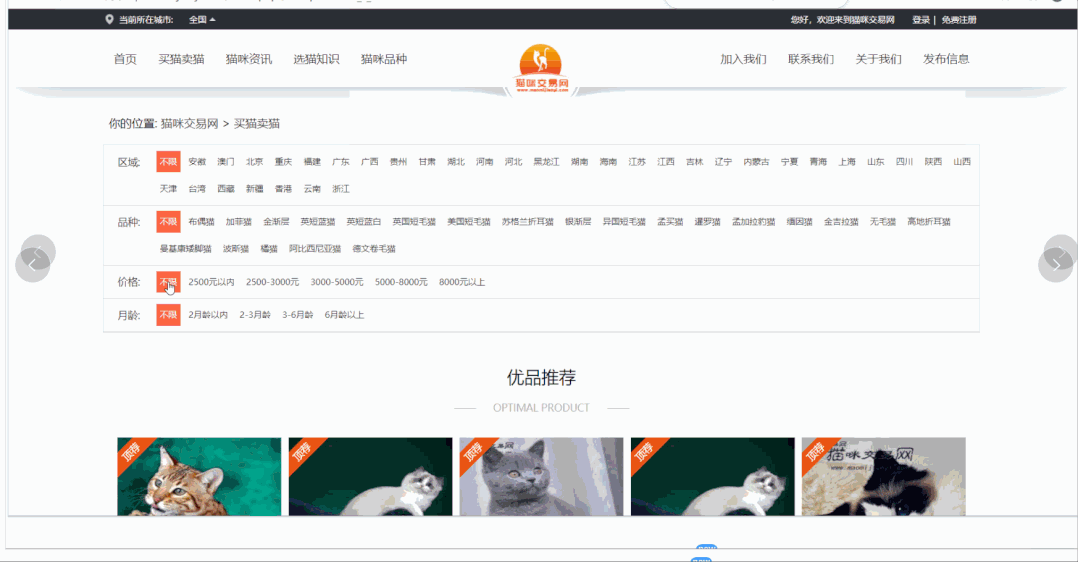Open the 猫咪品种 navigation item
The width and height of the screenshot is (1078, 562).
[x=384, y=59]
